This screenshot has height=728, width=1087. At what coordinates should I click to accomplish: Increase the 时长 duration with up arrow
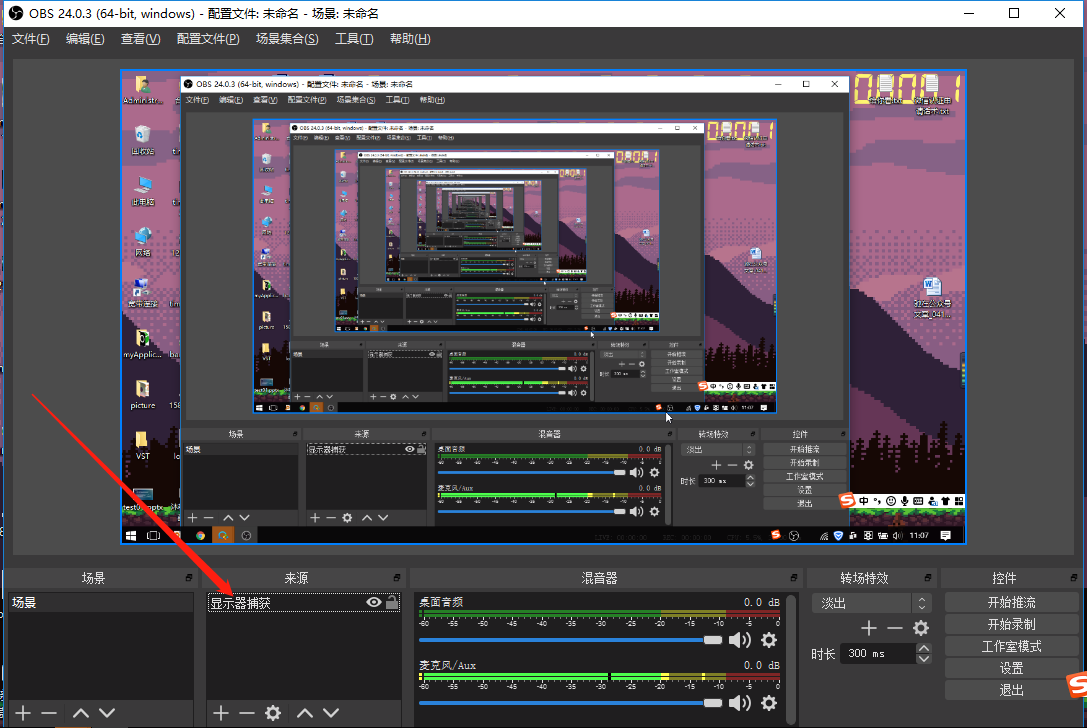click(923, 648)
